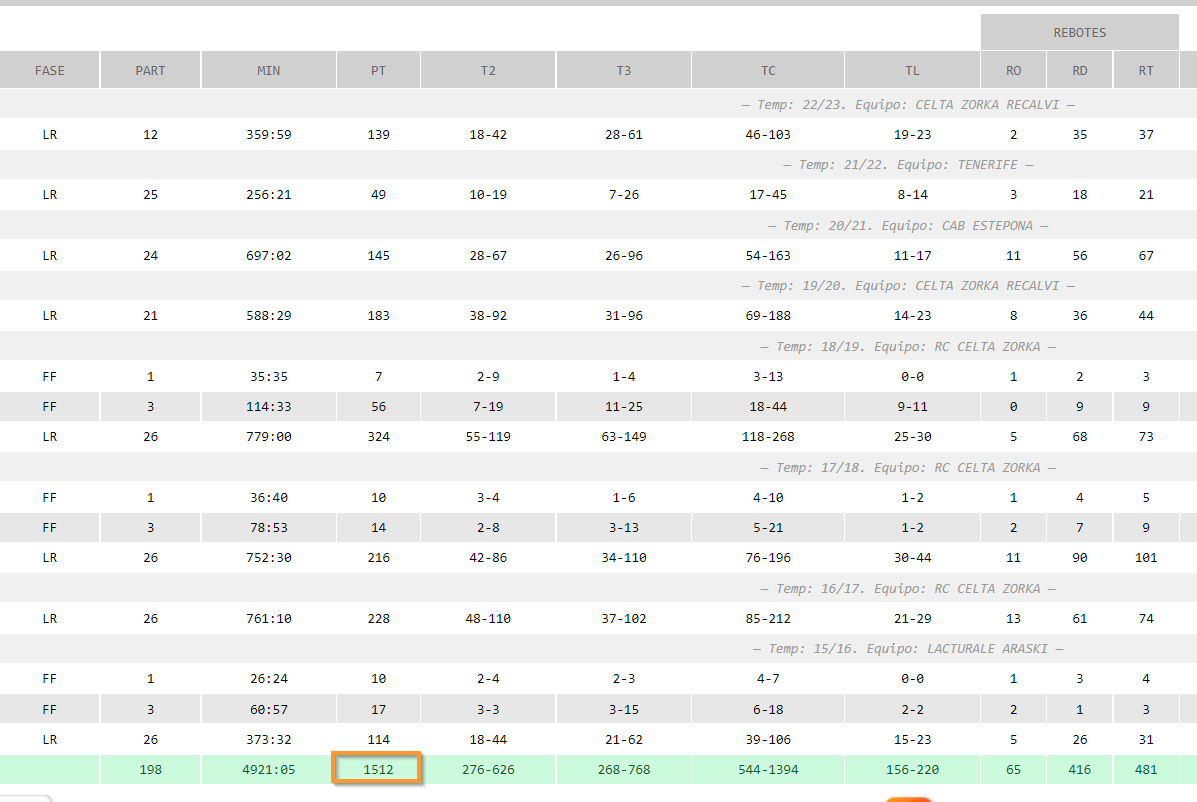Select the TC value 69-188

[x=768, y=315]
